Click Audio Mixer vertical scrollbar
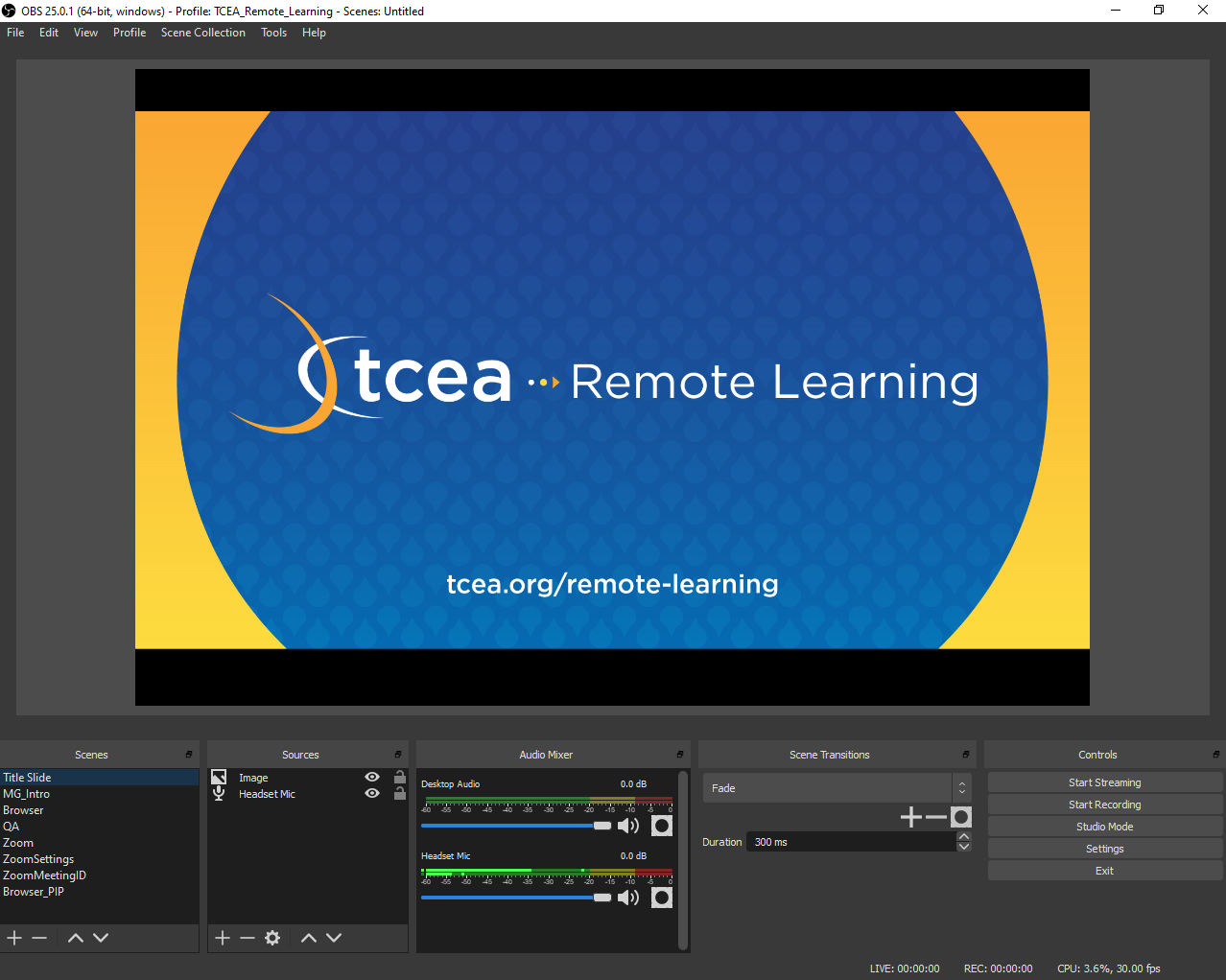Screen dimensions: 1226x980 pyautogui.click(x=683, y=859)
